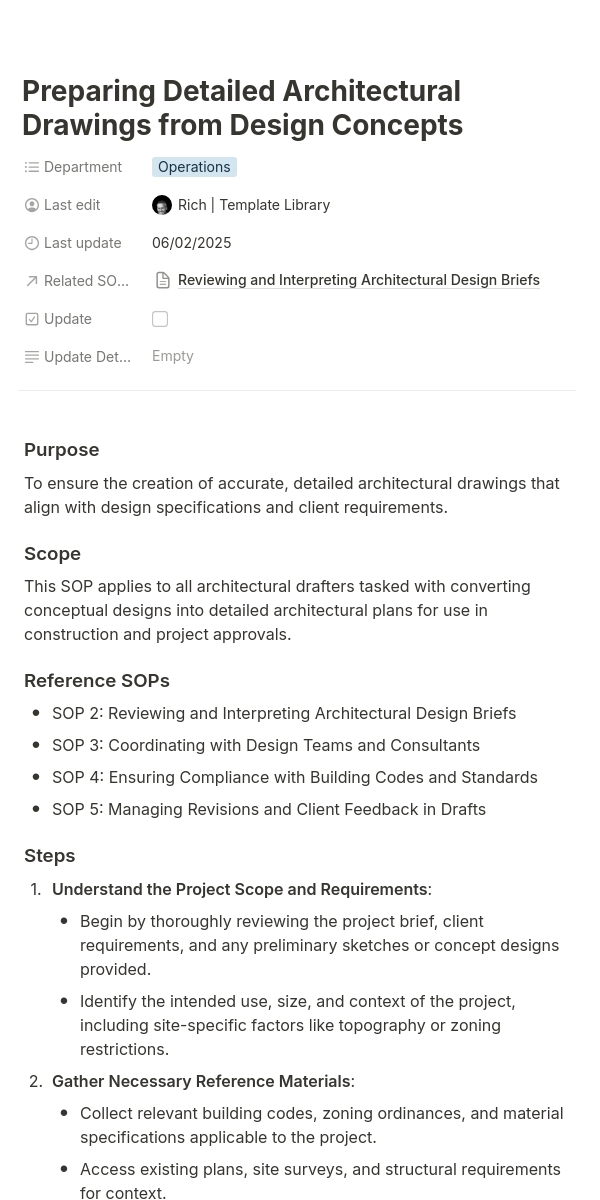Click the Last edit property label
600x1200 pixels.
tap(72, 205)
